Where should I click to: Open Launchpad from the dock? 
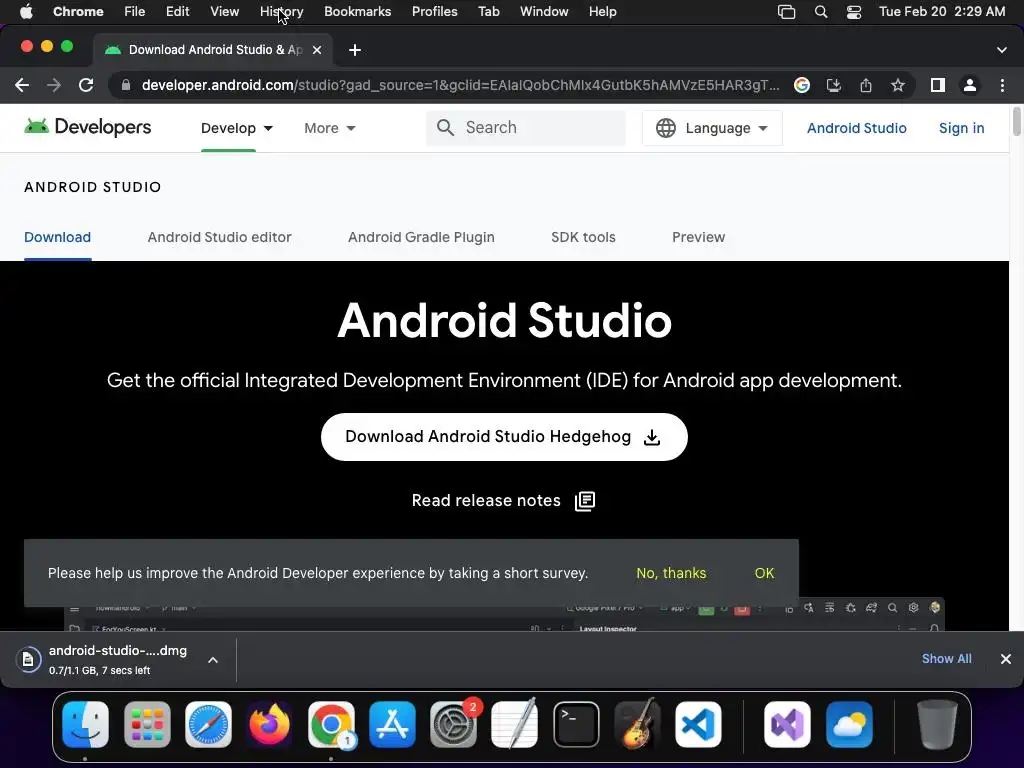coord(147,724)
